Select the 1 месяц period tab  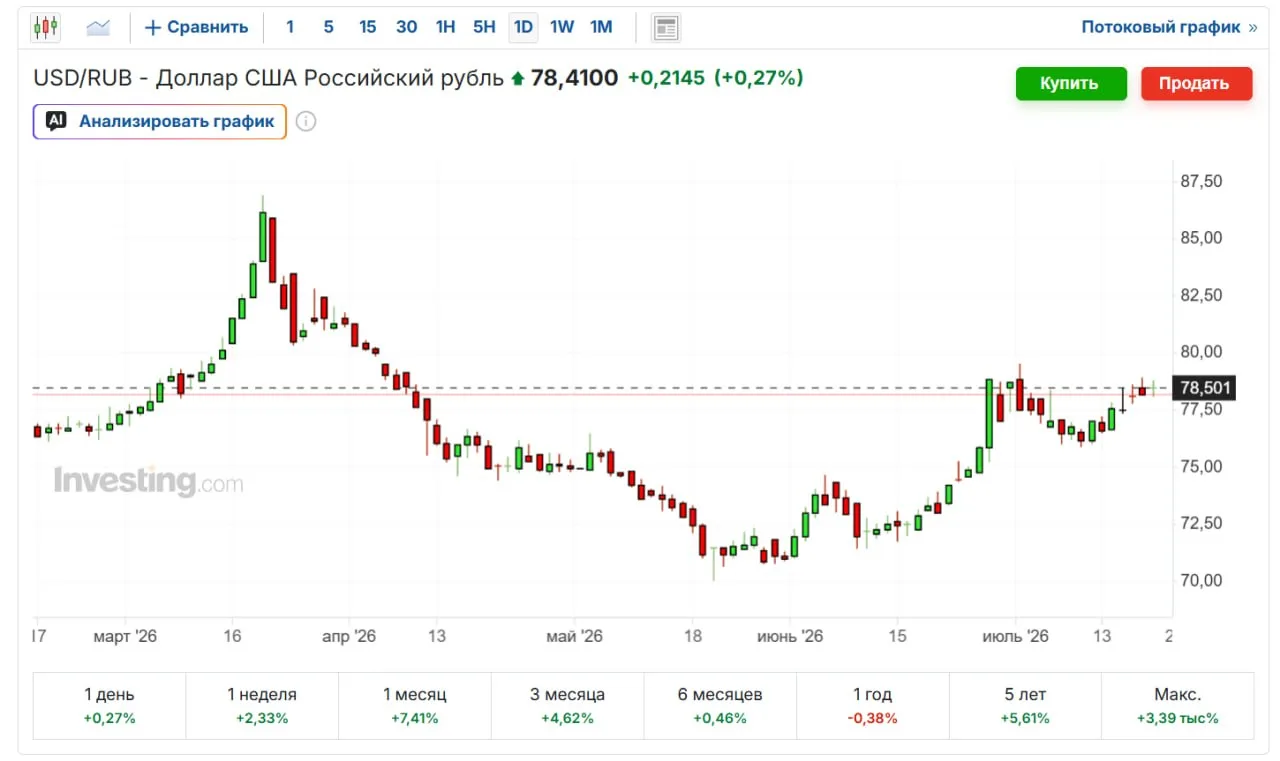click(x=415, y=704)
